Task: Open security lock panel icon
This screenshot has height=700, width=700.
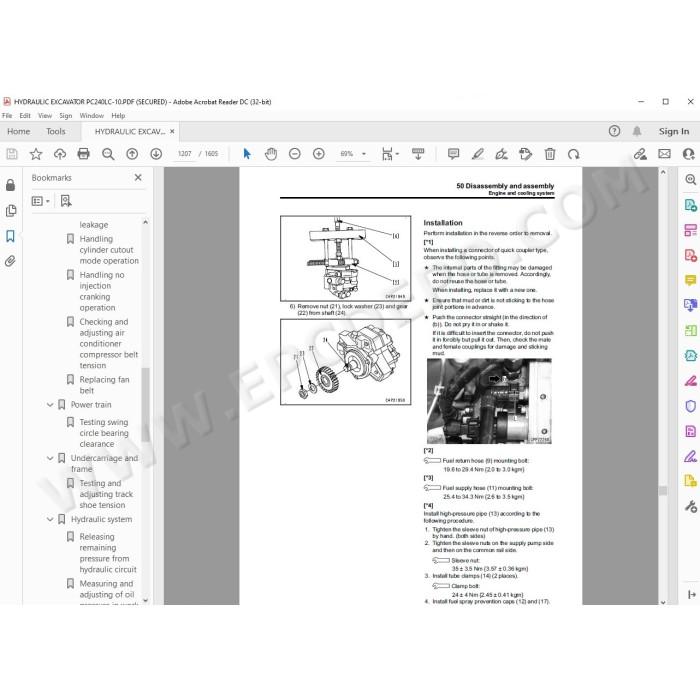Action: (10, 185)
